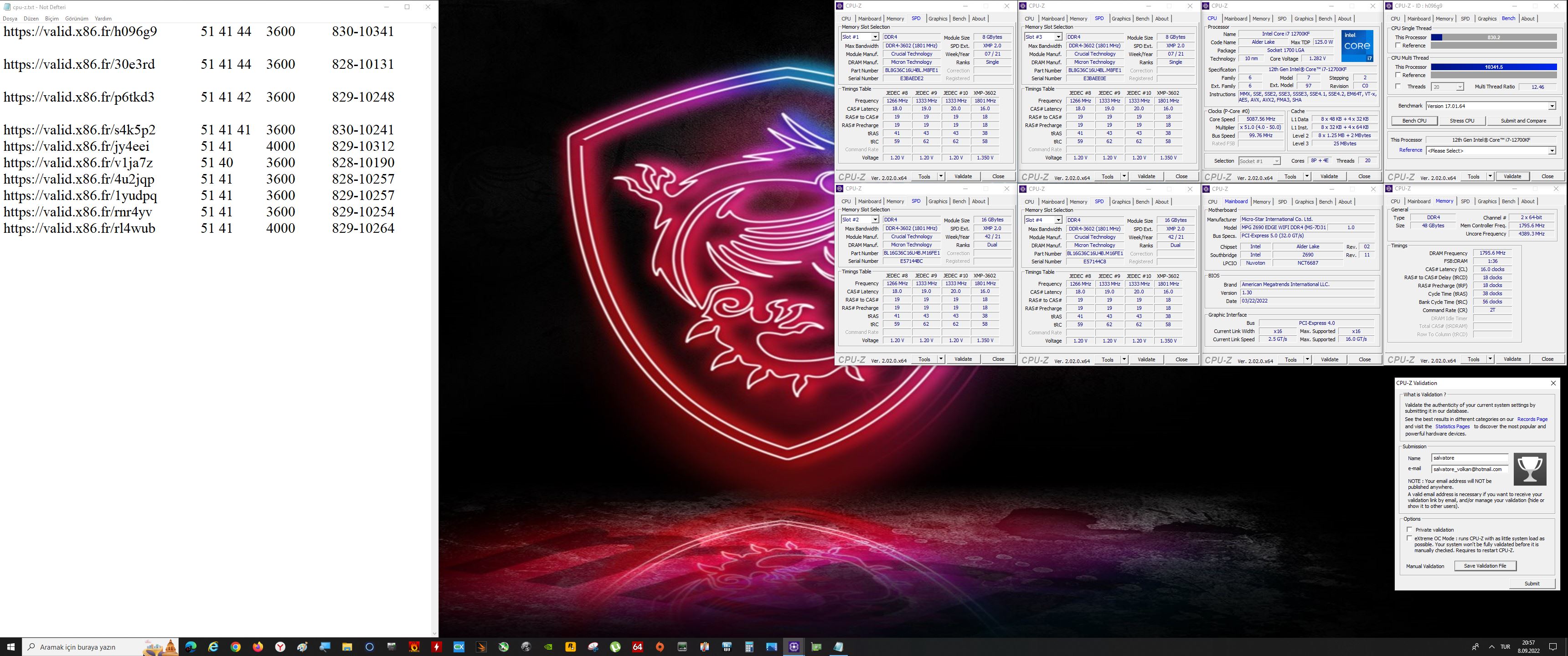1568x656 pixels.
Task: Launch Internet Explorer from the taskbar
Action: pos(213,647)
